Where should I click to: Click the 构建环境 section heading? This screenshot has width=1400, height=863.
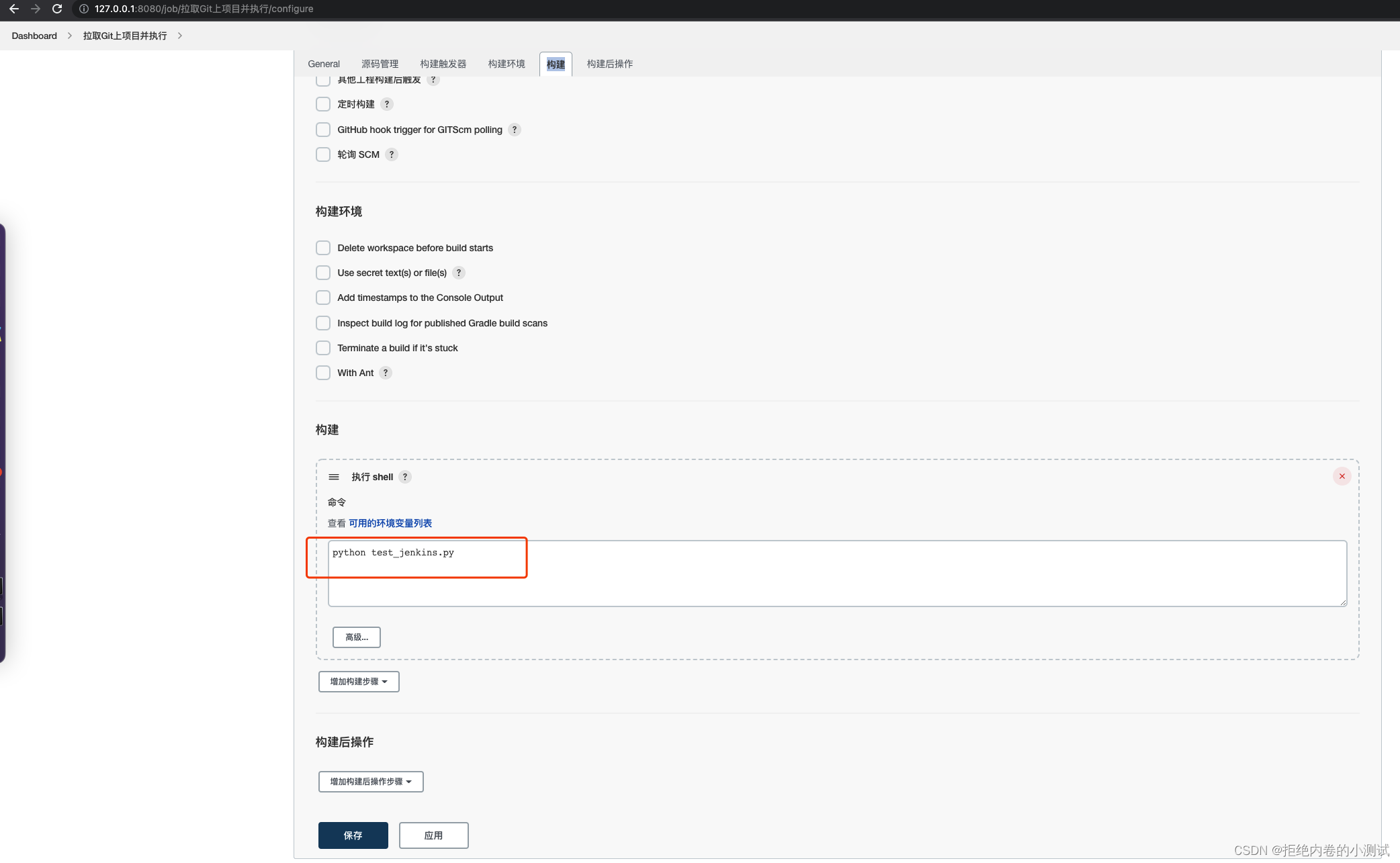pos(339,212)
